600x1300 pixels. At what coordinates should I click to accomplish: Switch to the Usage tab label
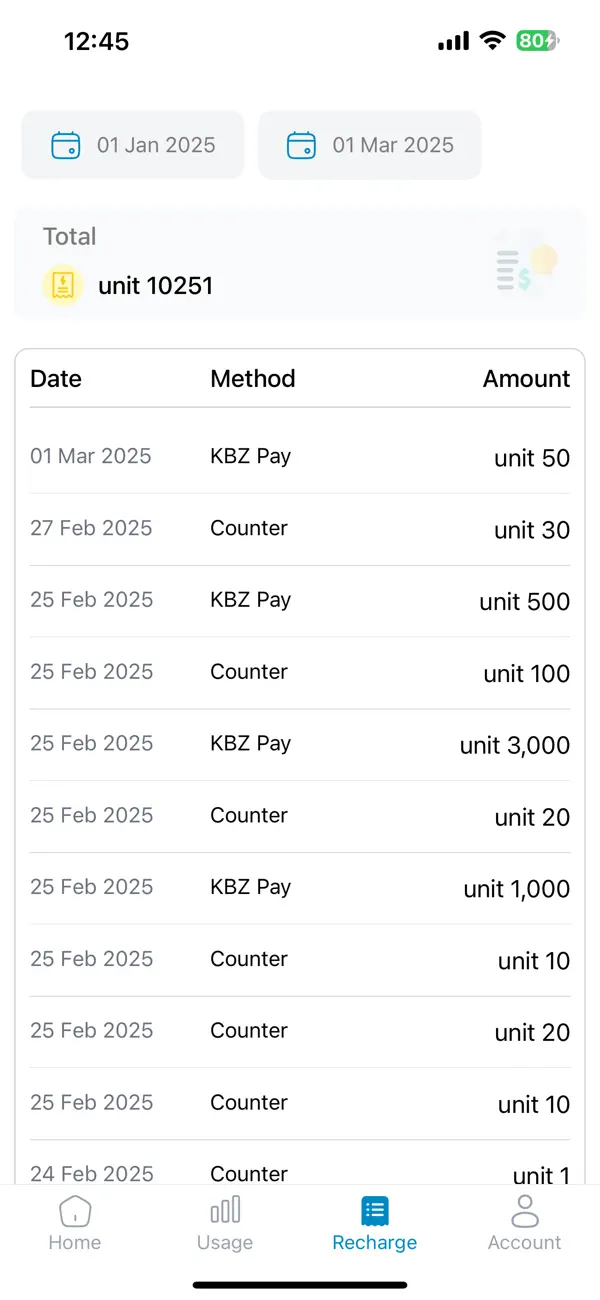click(x=225, y=1243)
